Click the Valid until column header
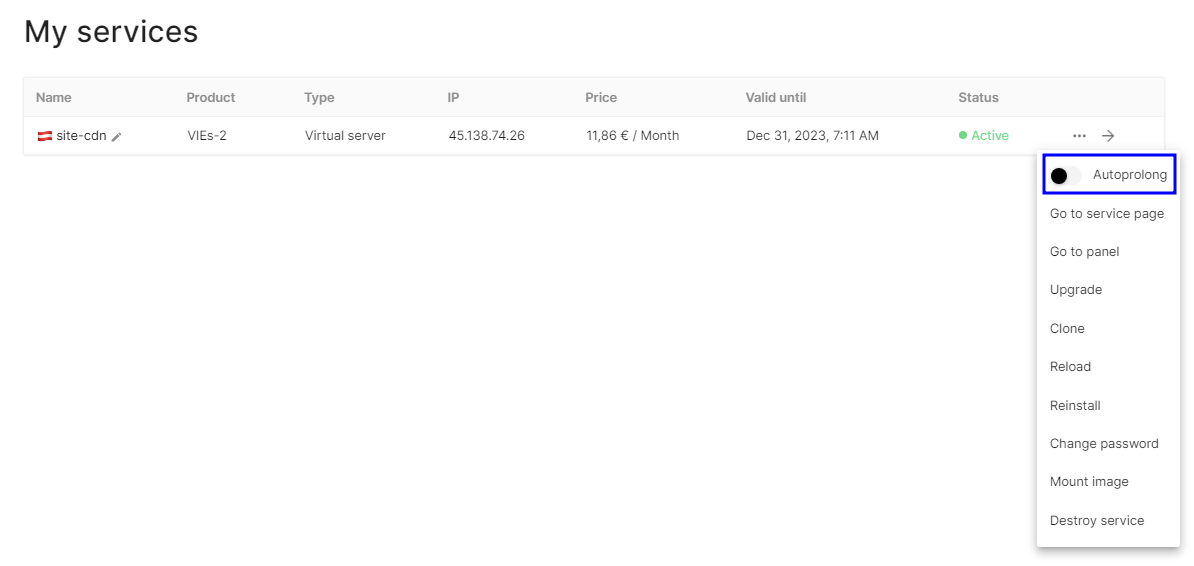The image size is (1194, 566). pyautogui.click(x=775, y=97)
